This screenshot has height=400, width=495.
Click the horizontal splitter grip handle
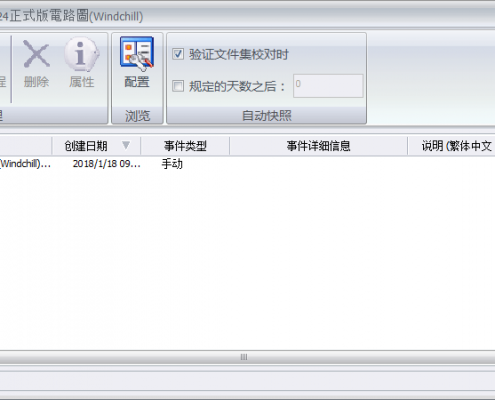244,357
